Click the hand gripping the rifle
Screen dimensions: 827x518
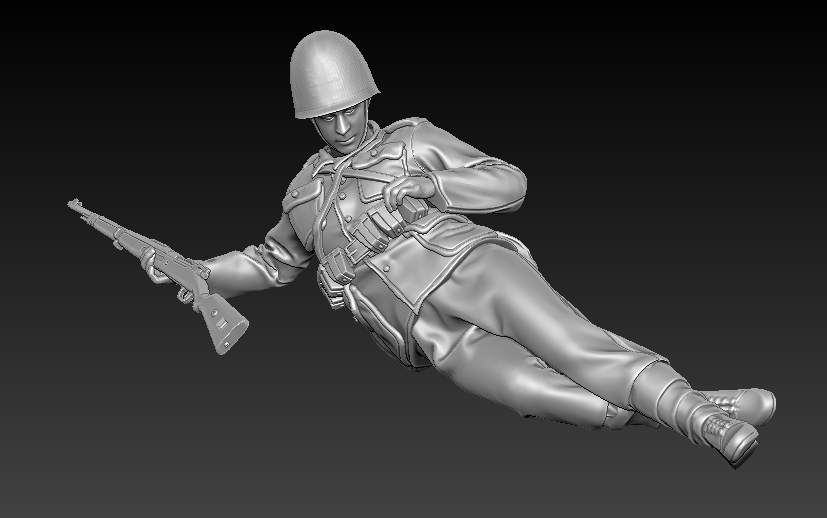(x=158, y=266)
